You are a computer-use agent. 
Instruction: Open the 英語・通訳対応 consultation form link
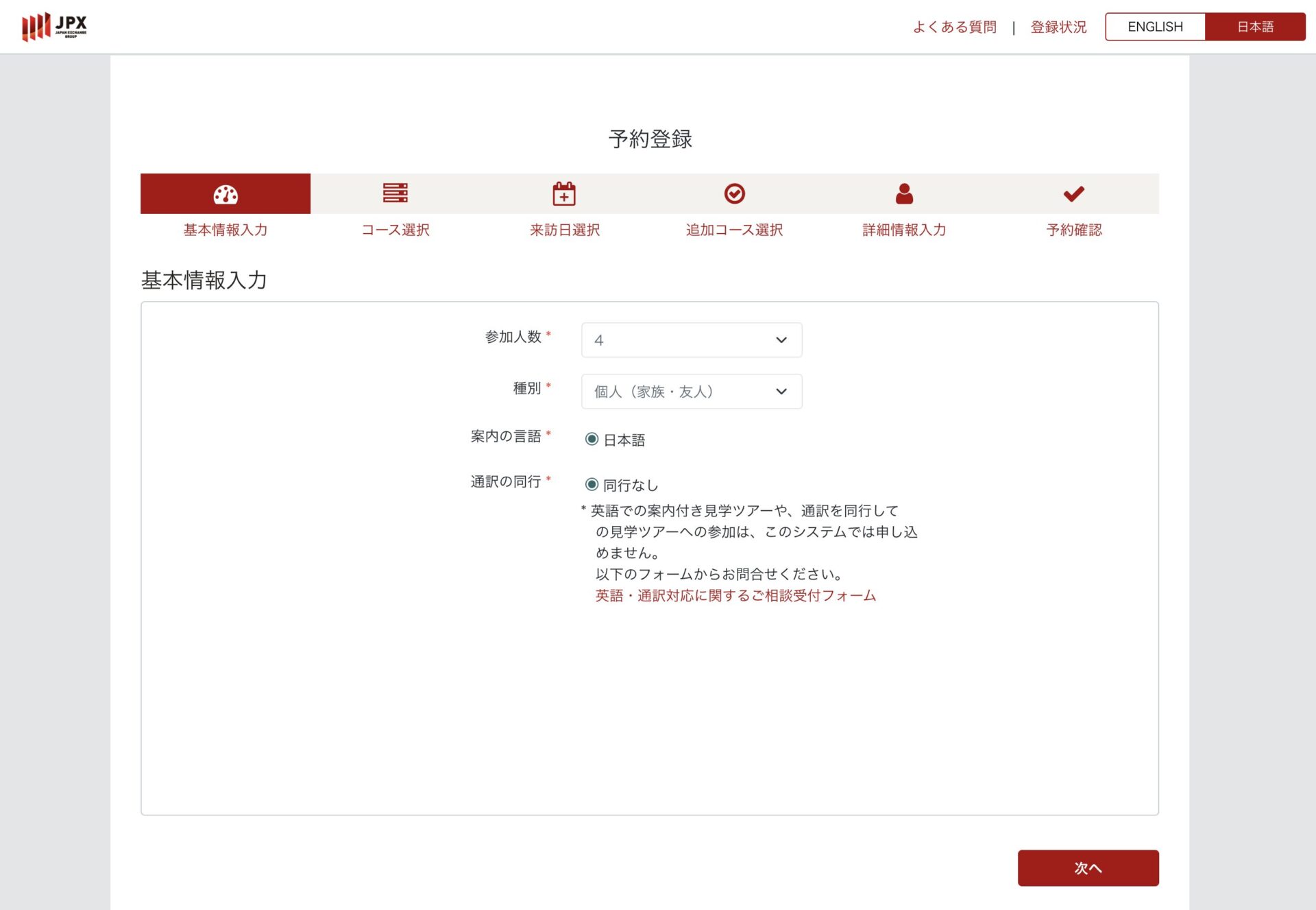[x=735, y=596]
